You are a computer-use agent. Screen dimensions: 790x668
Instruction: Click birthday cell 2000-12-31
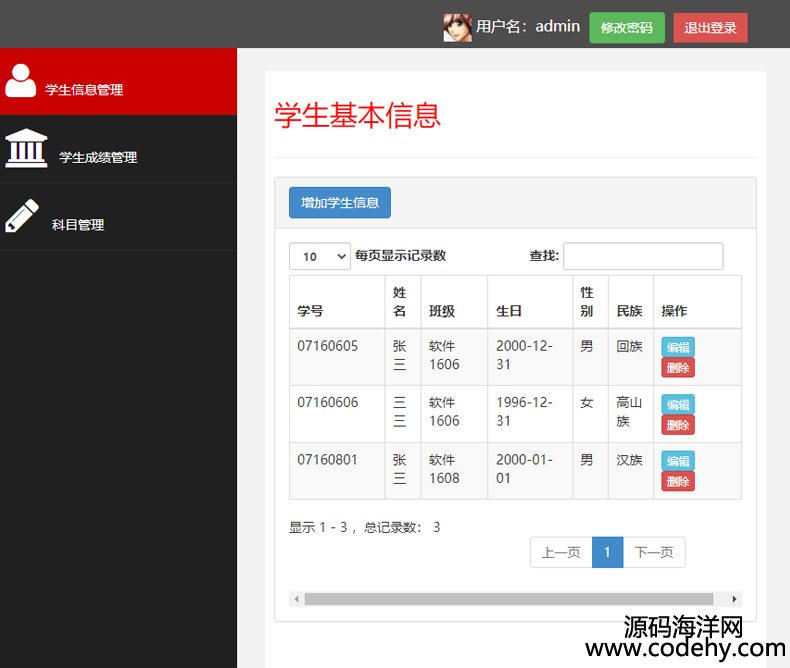coord(530,357)
